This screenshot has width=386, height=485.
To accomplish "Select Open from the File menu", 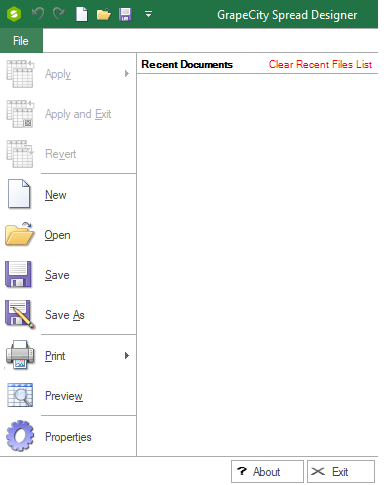I will [68, 235].
